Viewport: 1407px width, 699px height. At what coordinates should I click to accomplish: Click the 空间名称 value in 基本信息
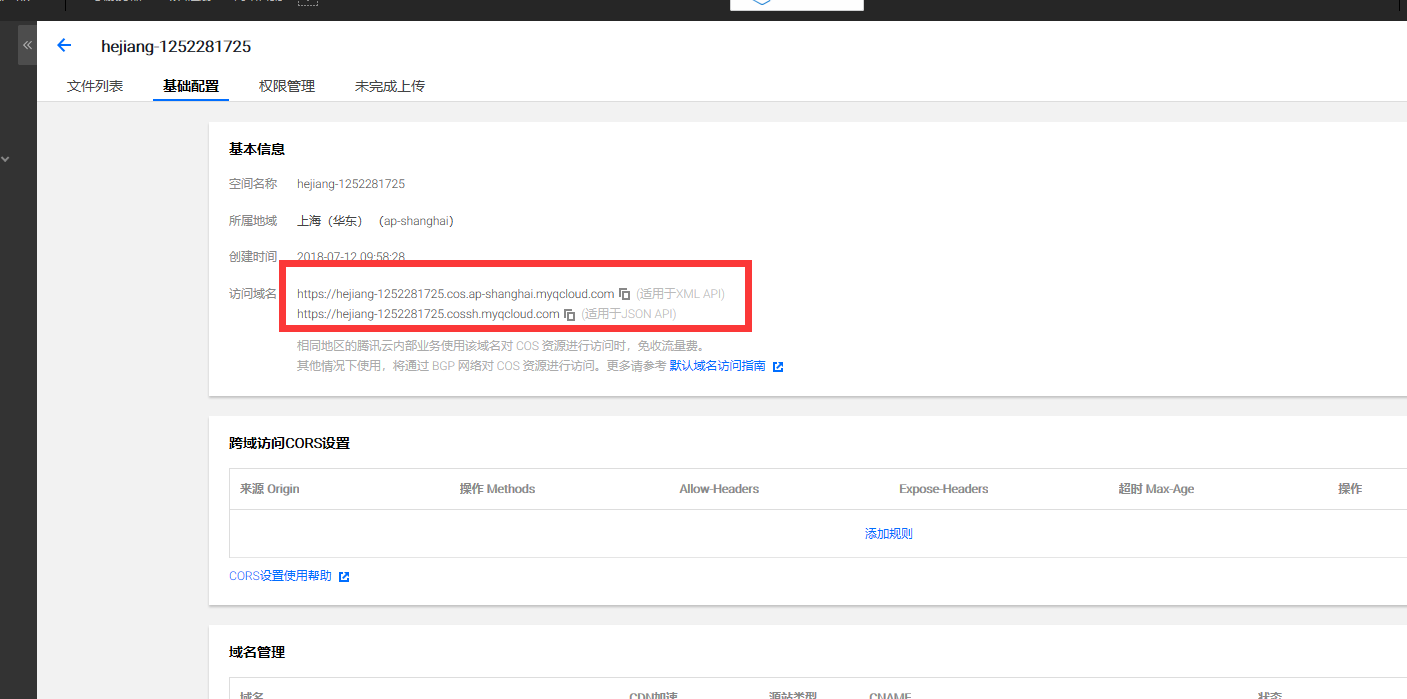[351, 184]
